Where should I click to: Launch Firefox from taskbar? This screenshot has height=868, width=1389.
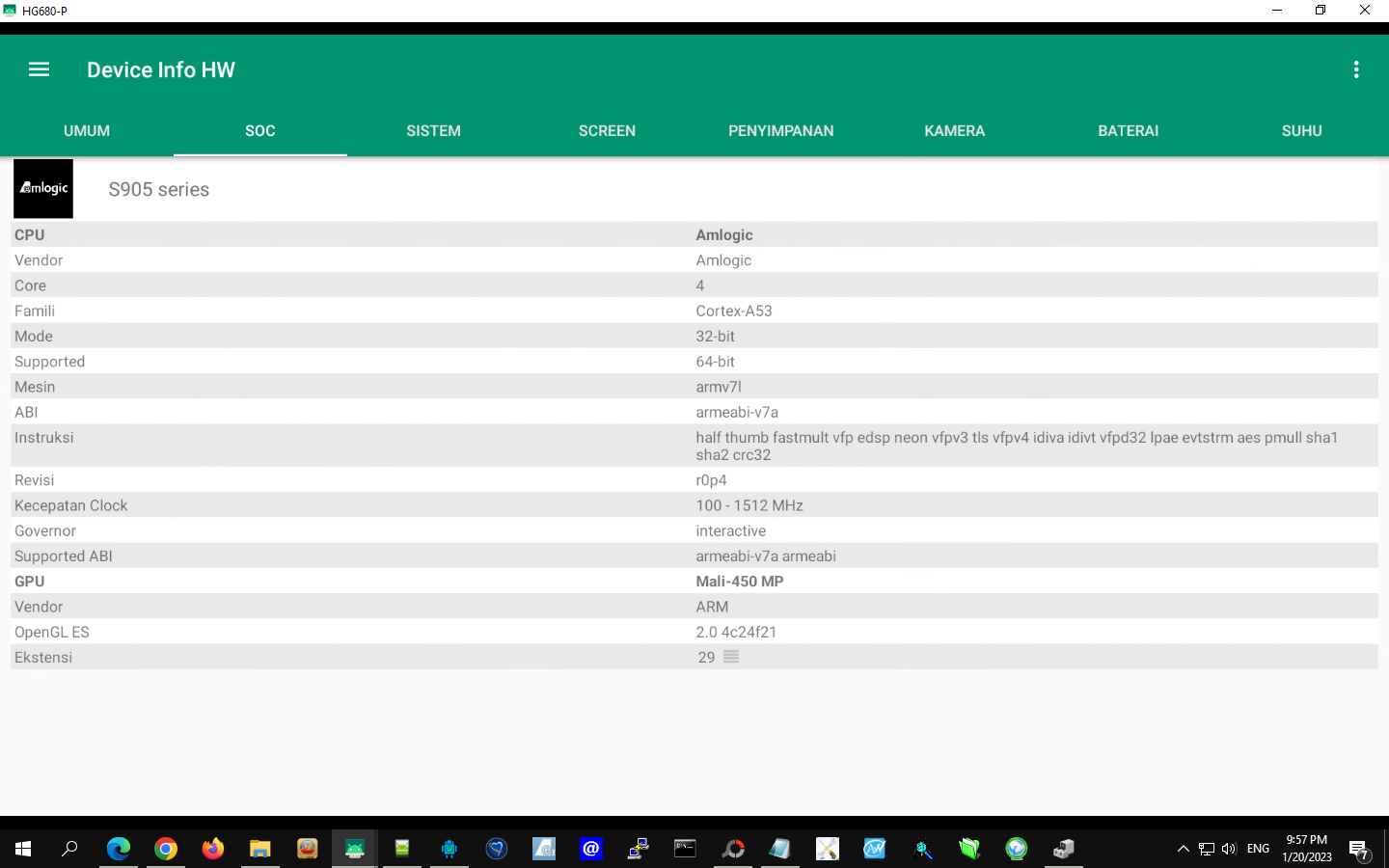(212, 849)
